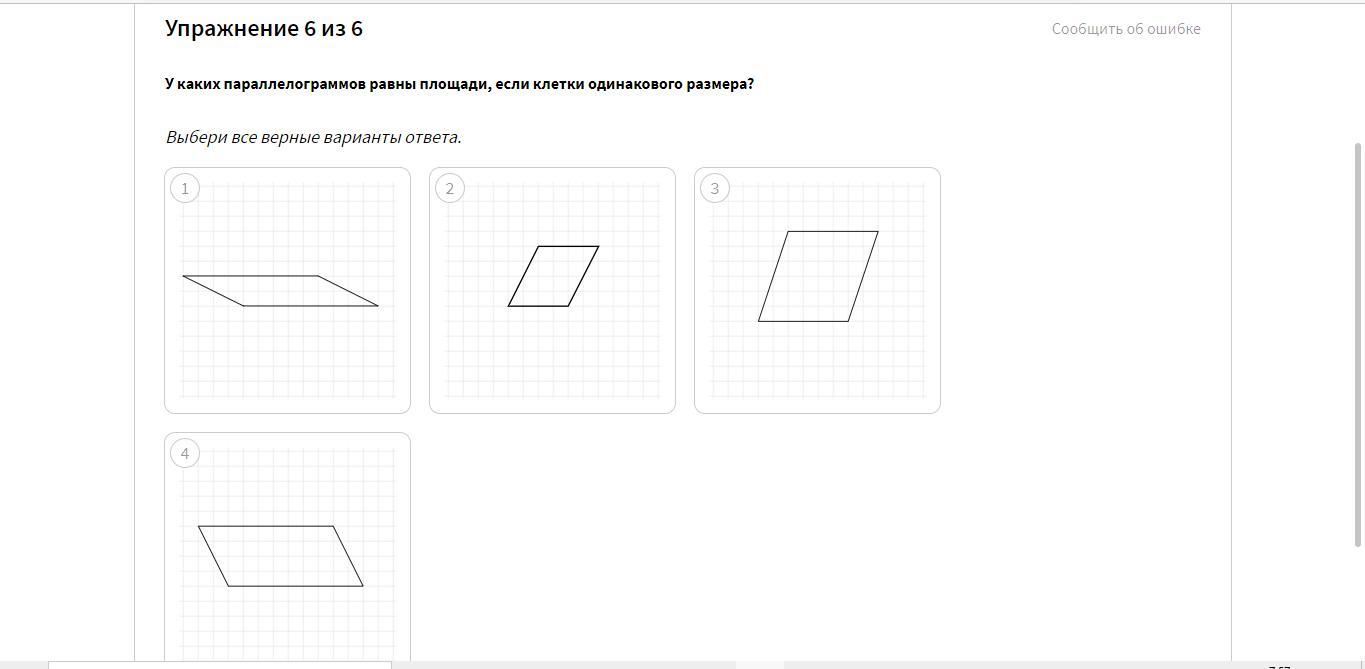Click the empty grid left of option 3's parallelogram
This screenshot has height=669, width=1365.
[734, 276]
